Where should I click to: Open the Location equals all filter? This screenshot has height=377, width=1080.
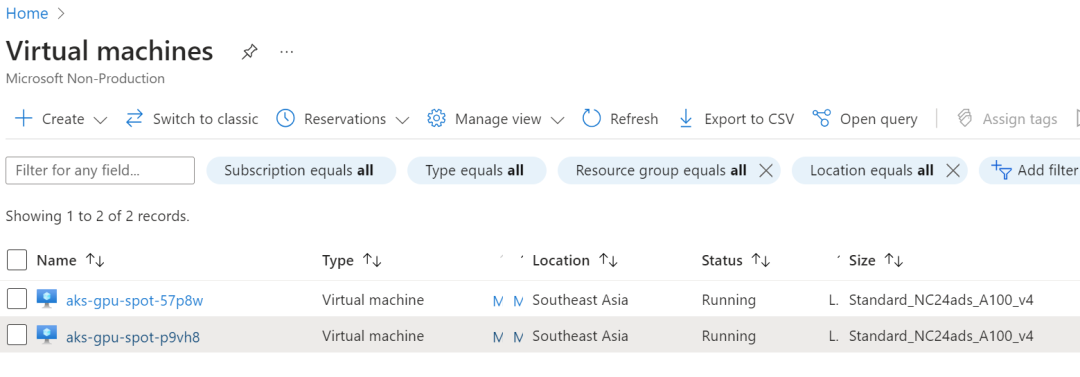click(871, 170)
